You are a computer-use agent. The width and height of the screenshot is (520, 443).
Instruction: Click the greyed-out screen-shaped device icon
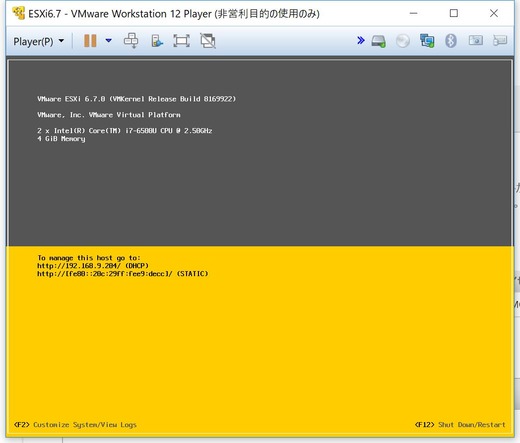476,41
